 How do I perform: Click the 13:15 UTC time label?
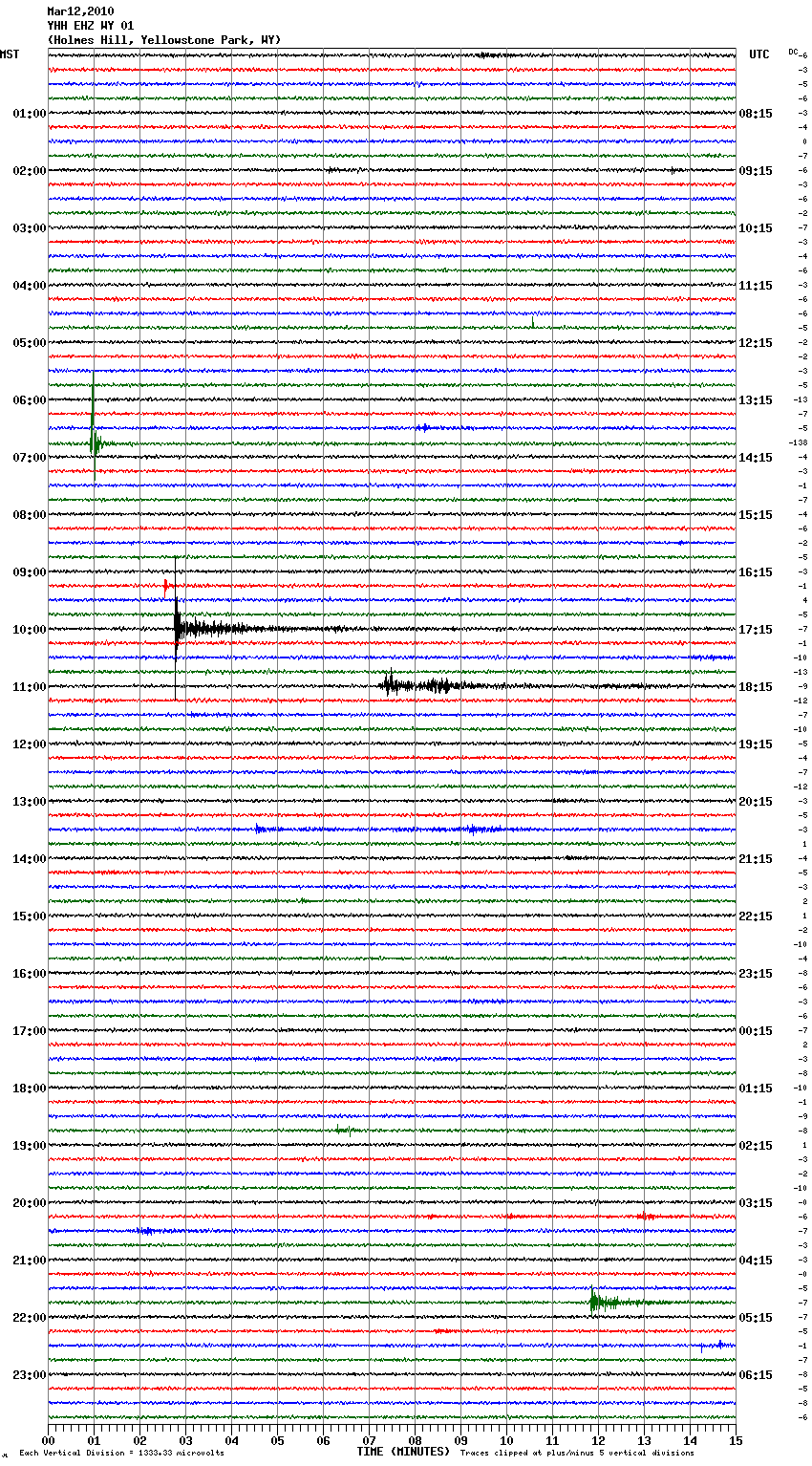[x=756, y=400]
